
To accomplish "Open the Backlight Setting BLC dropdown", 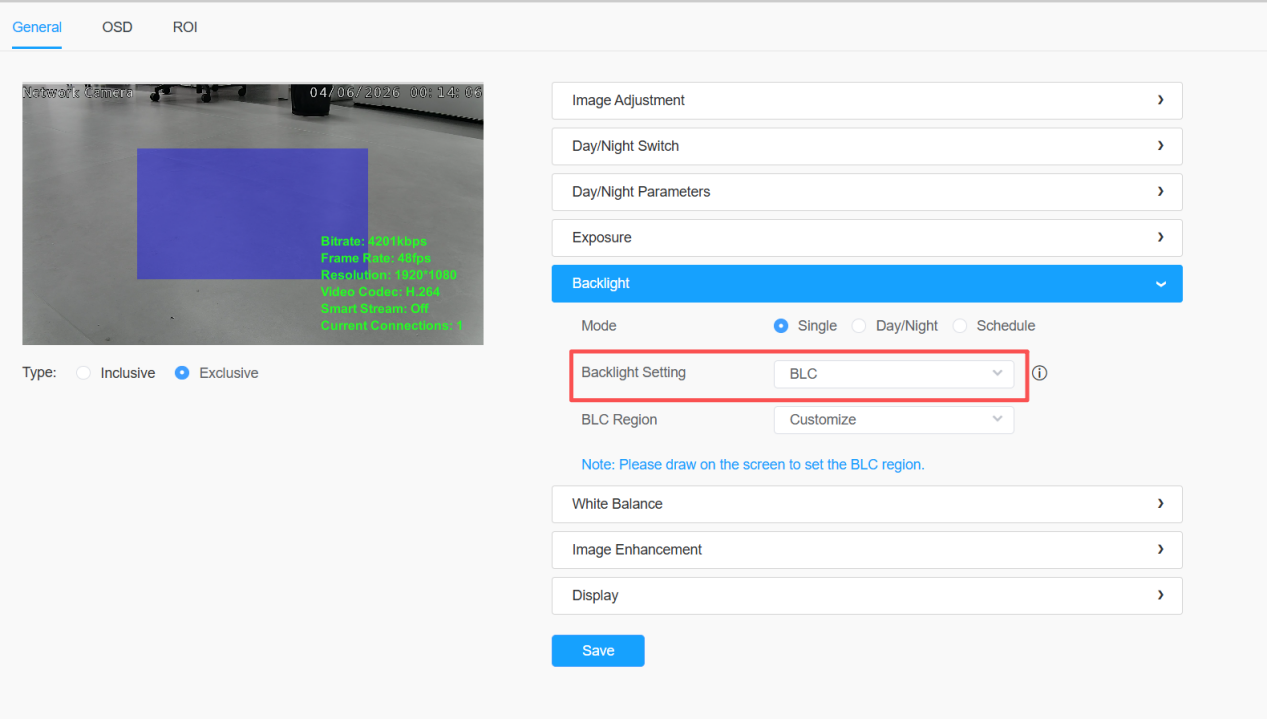I will (894, 374).
